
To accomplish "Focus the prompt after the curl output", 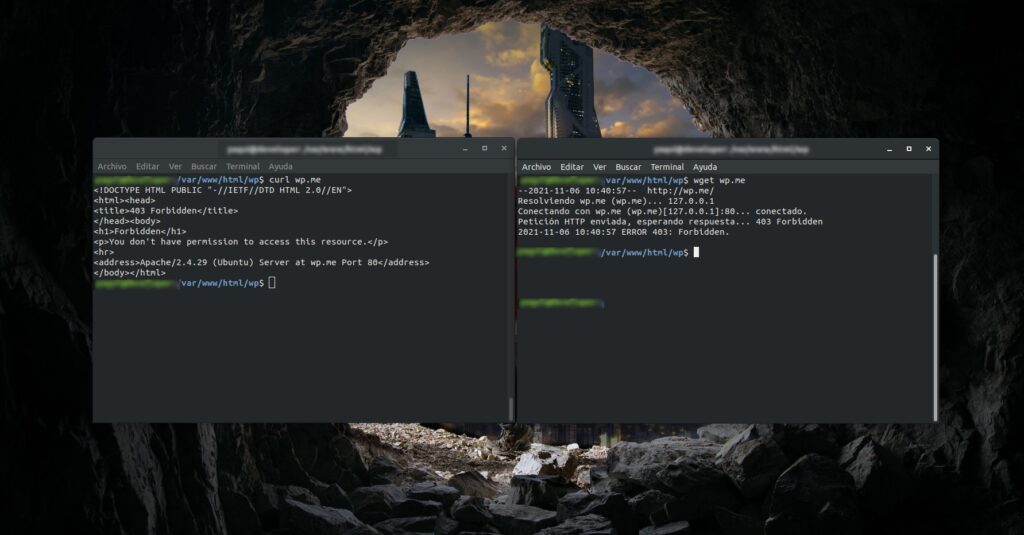I will point(272,284).
